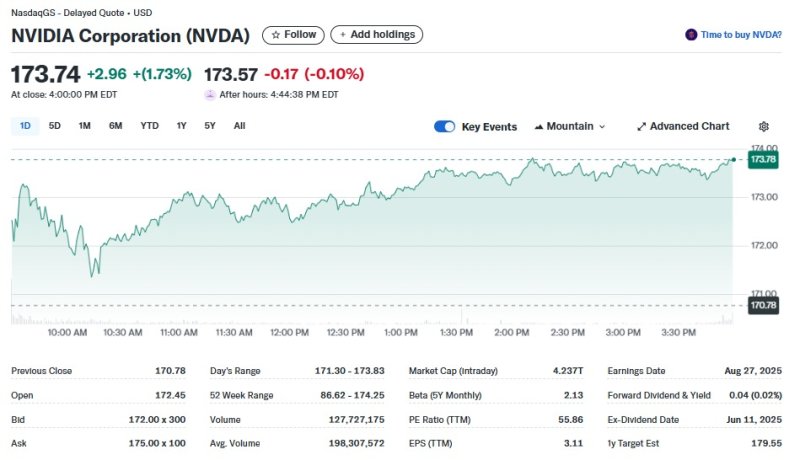Viewport: 800px width, 460px height.
Task: Click the star icon in Follow button
Action: (x=276, y=35)
